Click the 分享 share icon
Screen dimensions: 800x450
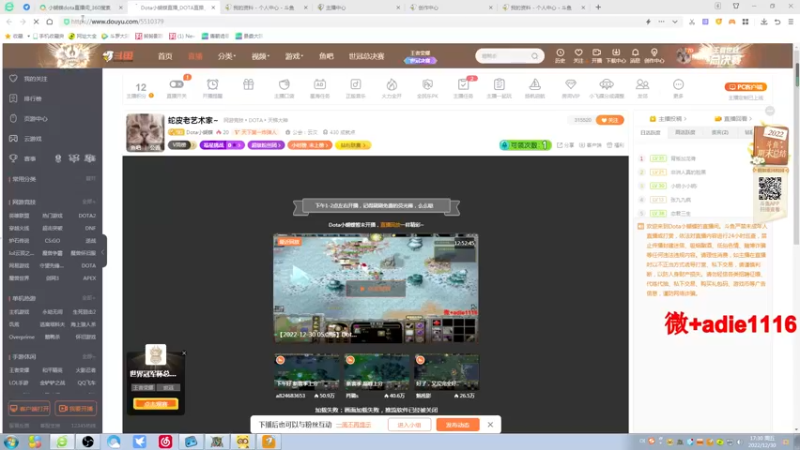coord(565,145)
